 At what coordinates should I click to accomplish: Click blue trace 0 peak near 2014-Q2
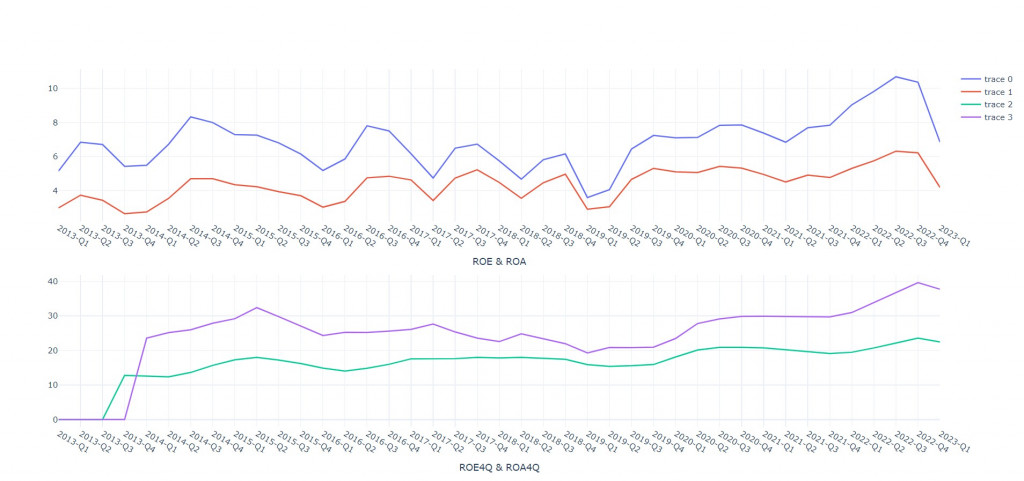[190, 117]
